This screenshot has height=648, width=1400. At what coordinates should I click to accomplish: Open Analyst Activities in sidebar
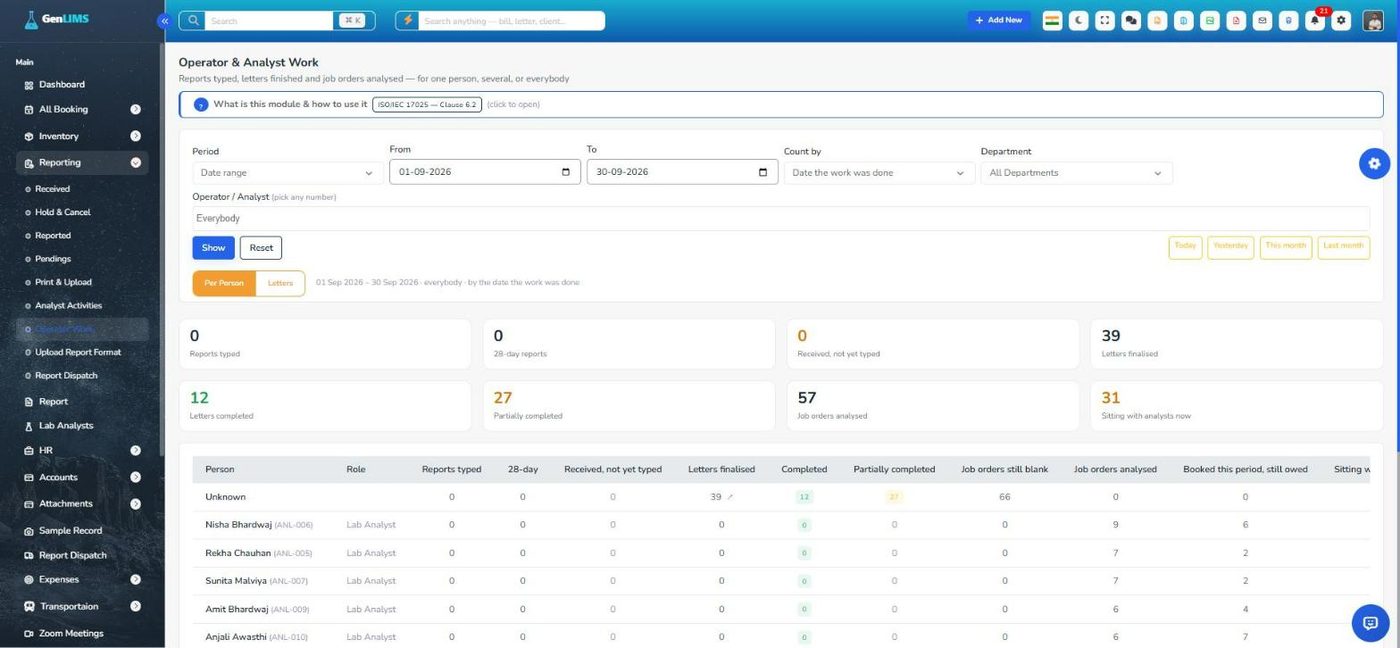[x=68, y=306]
